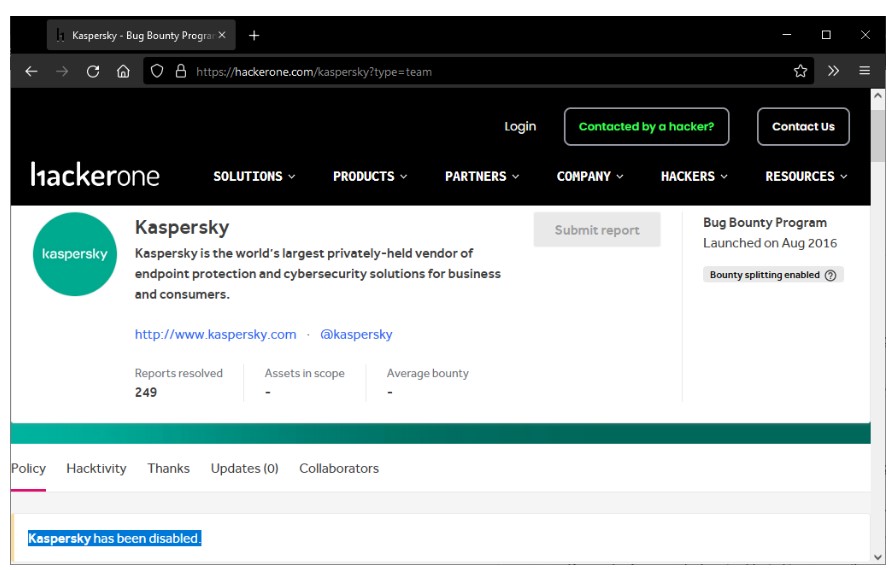Bookmark this page with the star icon

[800, 71]
